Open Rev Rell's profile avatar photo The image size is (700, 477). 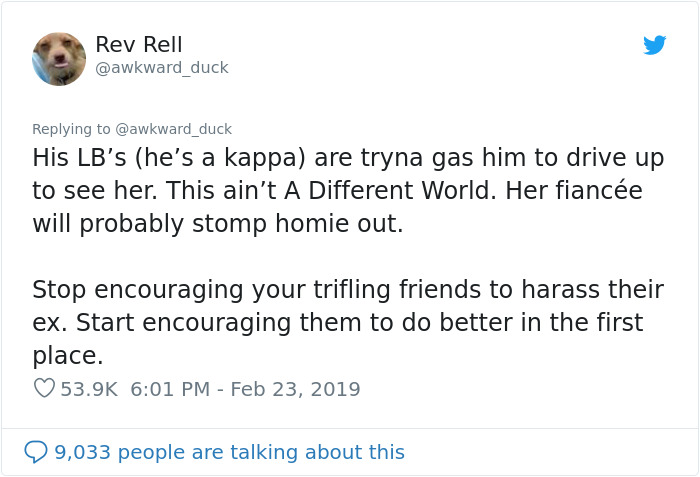pos(59,59)
